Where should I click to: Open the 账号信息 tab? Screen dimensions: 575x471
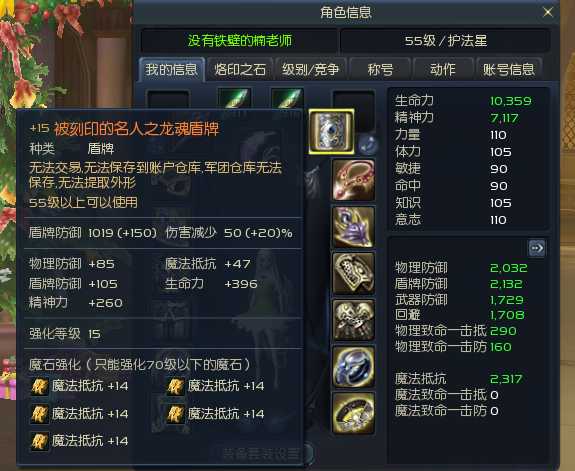(x=509, y=69)
